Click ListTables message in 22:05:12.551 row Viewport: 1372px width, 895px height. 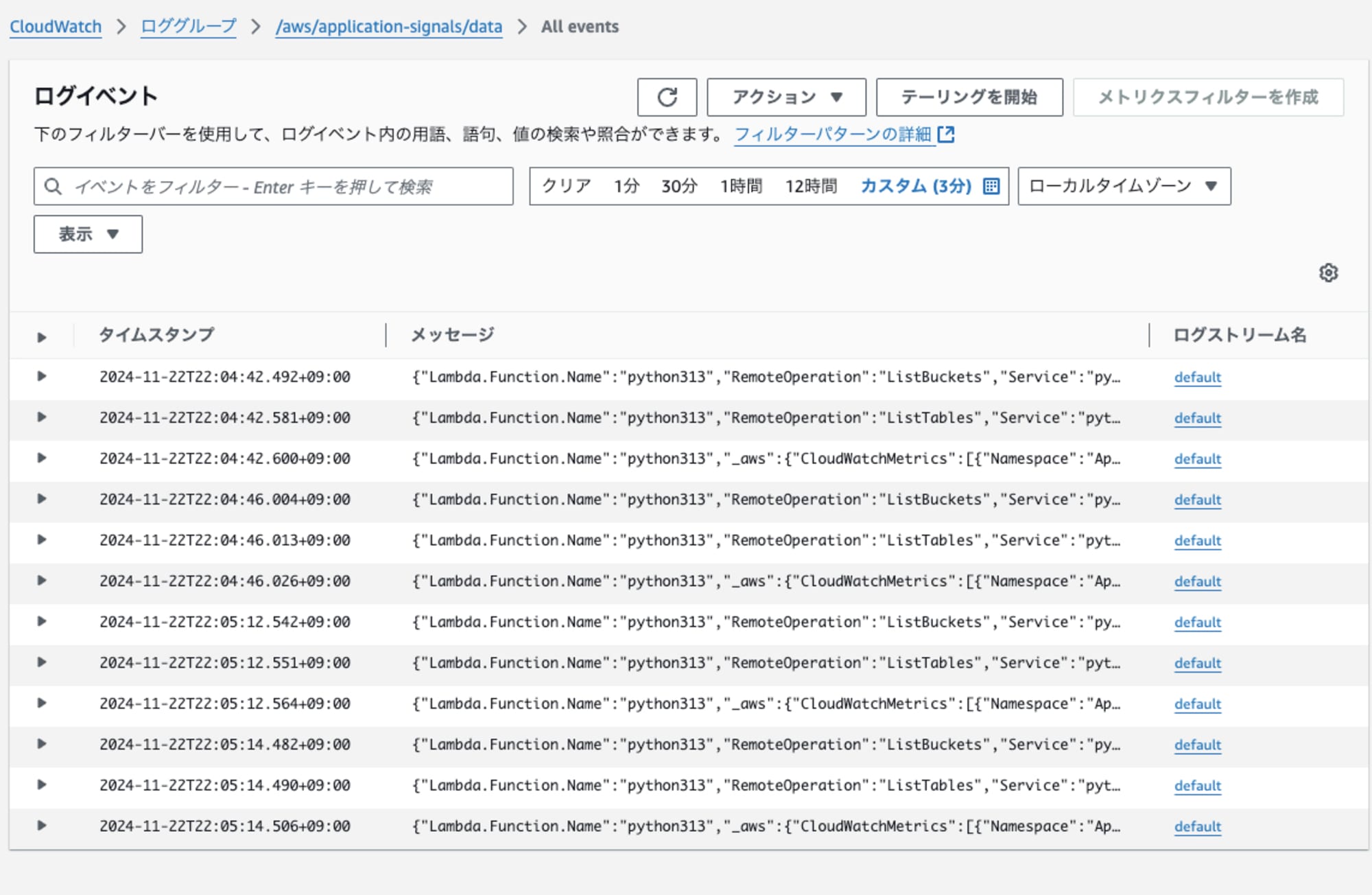[766, 662]
